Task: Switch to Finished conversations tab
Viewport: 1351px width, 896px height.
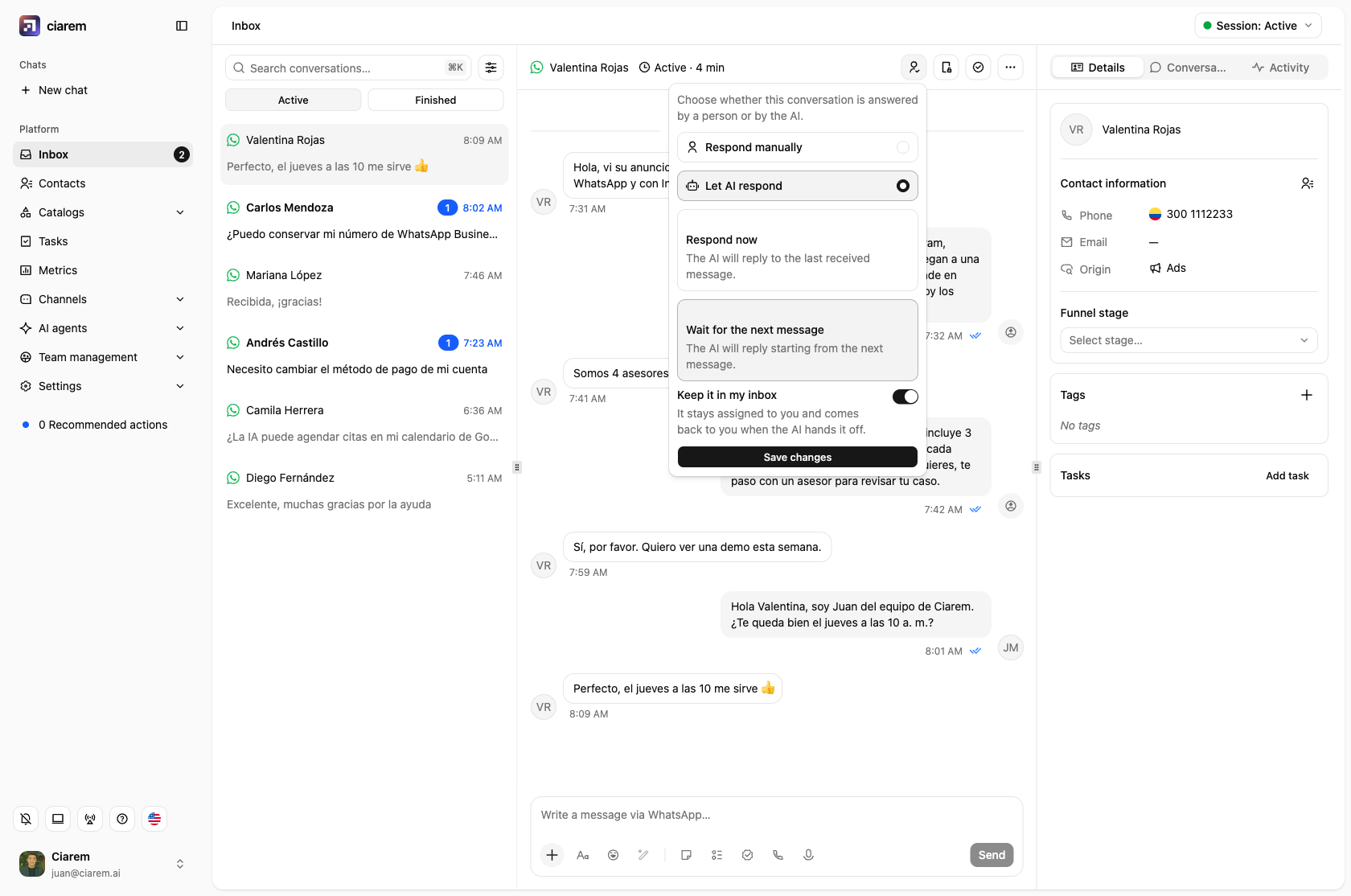Action: 436,100
